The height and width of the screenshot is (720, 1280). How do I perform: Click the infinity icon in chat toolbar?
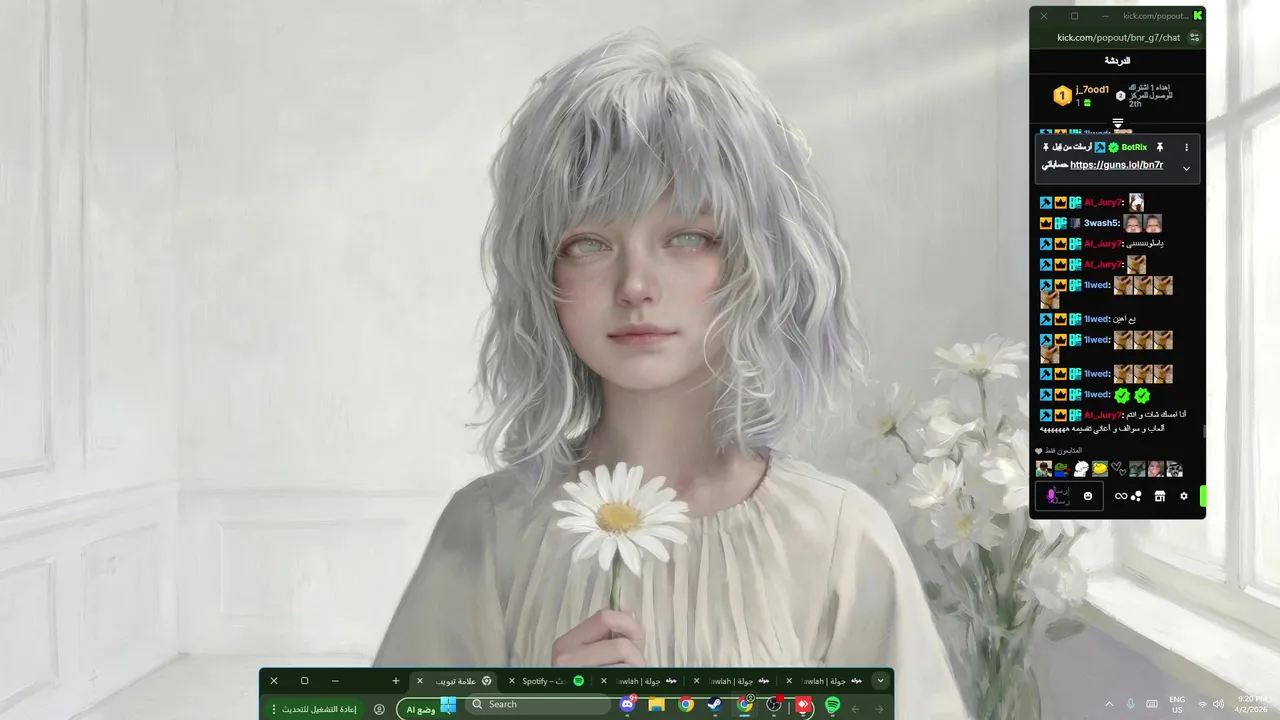(1121, 496)
